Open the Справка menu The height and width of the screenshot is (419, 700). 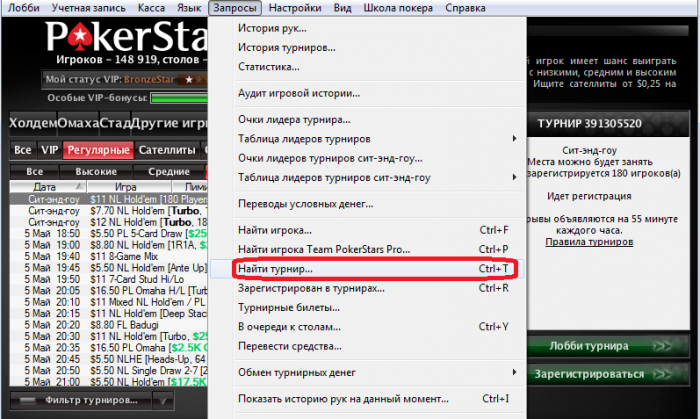click(465, 8)
